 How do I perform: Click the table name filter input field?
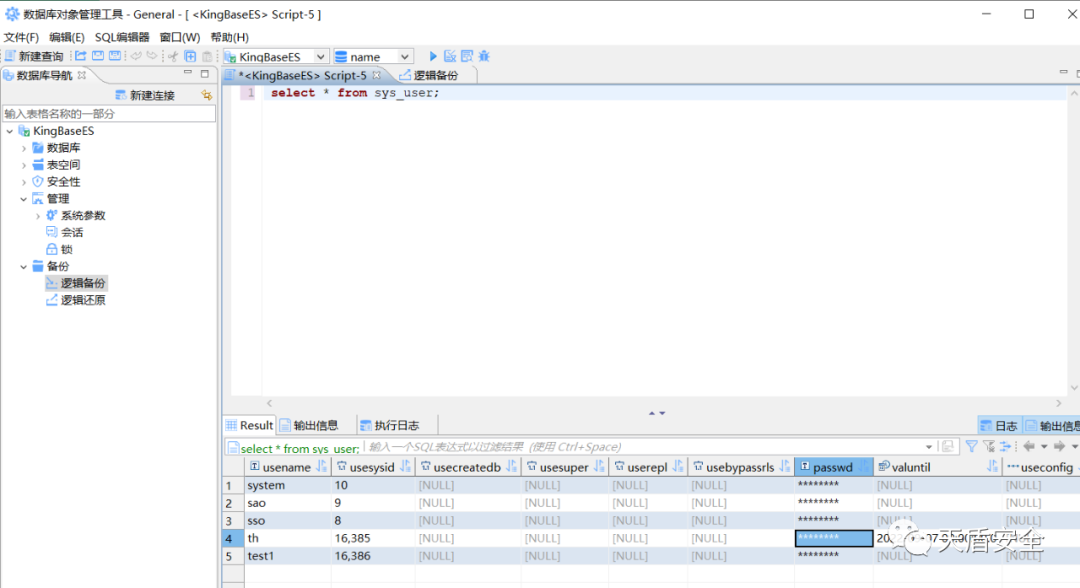tap(108, 114)
